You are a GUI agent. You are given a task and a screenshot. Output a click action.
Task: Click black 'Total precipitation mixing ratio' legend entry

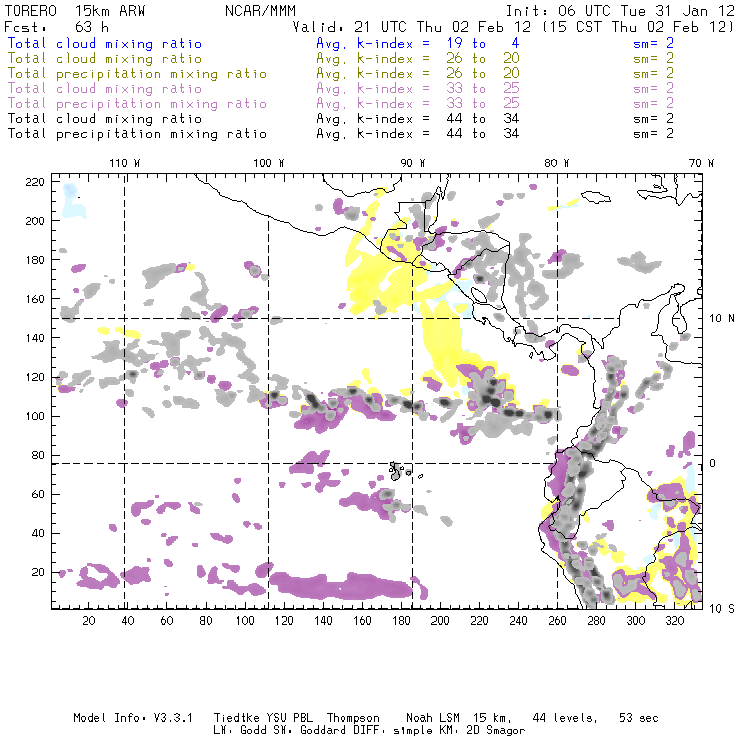[x=137, y=134]
